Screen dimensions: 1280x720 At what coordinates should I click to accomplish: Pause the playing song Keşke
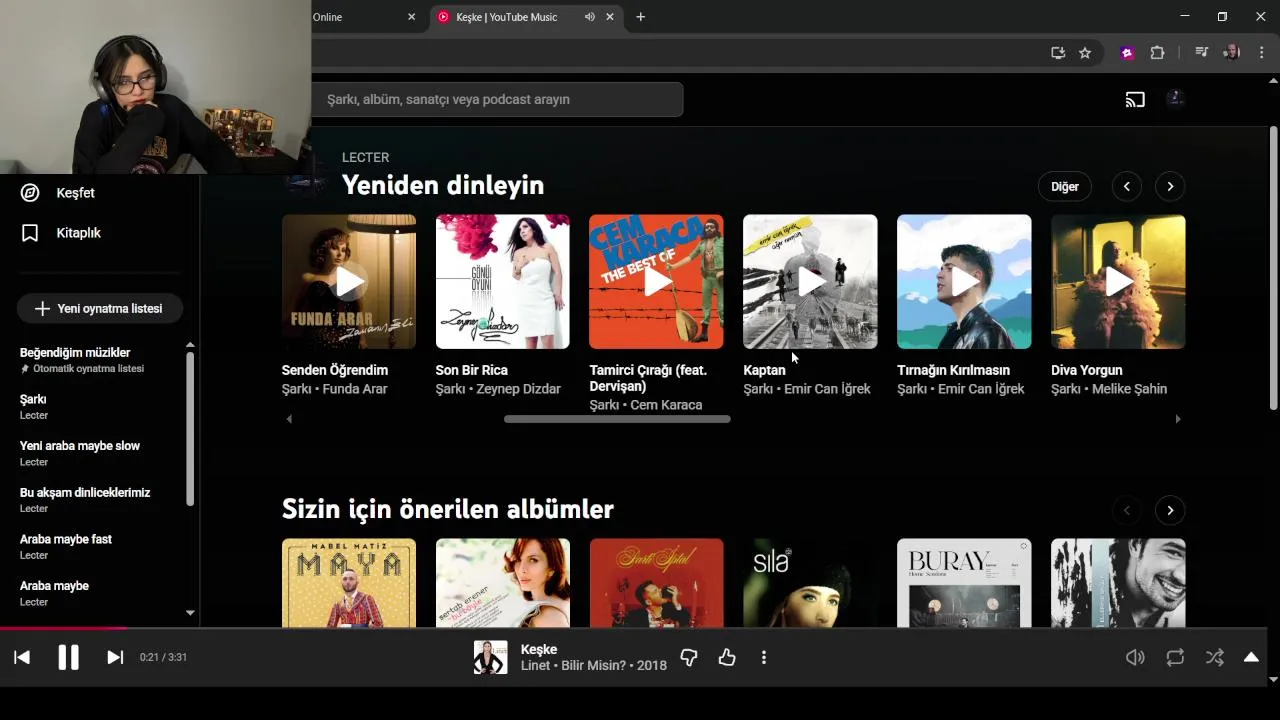pos(68,657)
